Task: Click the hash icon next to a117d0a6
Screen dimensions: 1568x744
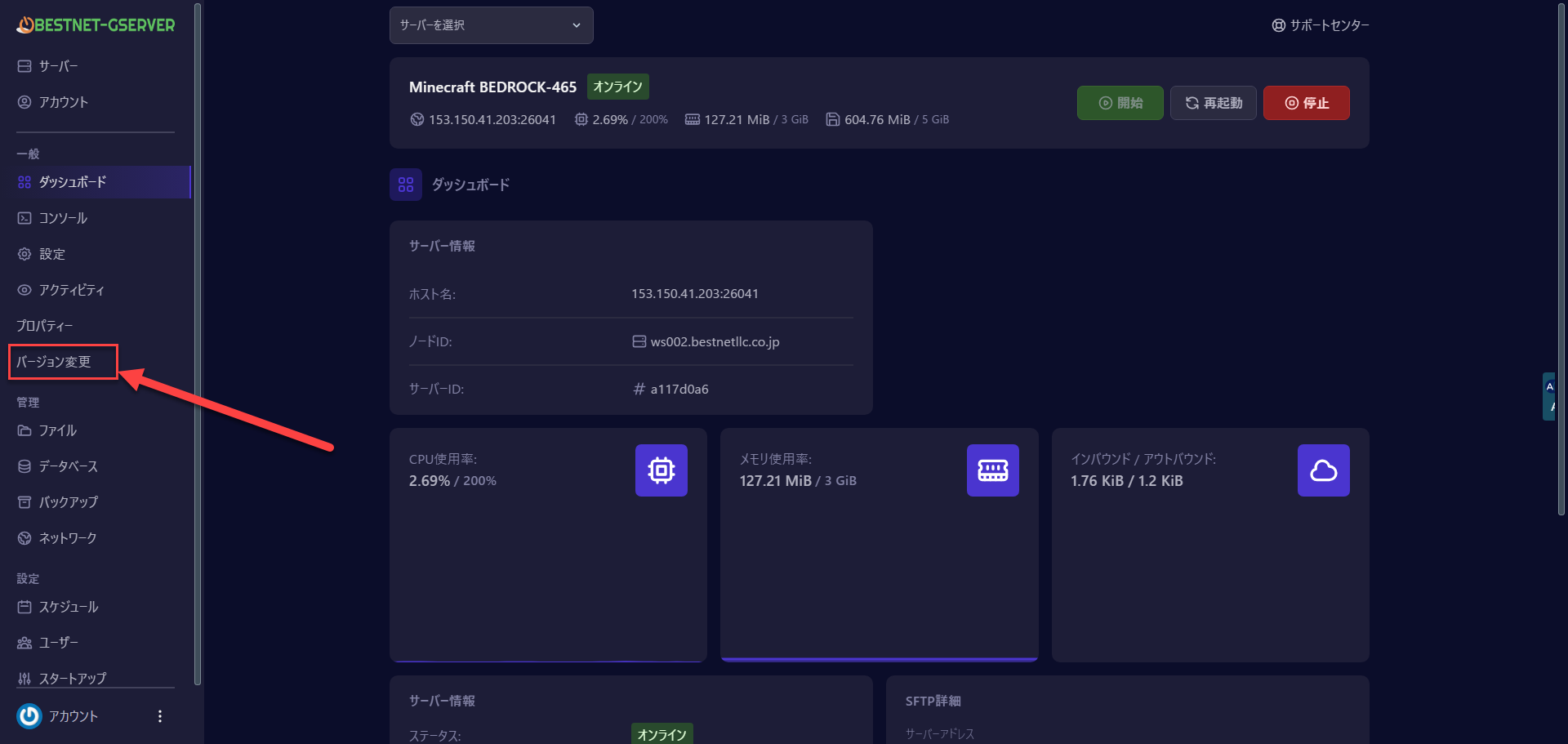Action: [639, 389]
